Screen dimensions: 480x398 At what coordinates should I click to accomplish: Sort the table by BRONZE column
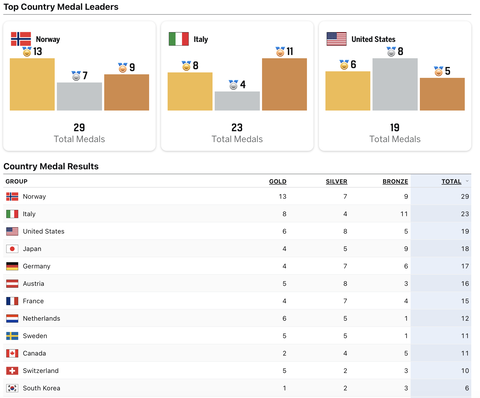coord(395,181)
